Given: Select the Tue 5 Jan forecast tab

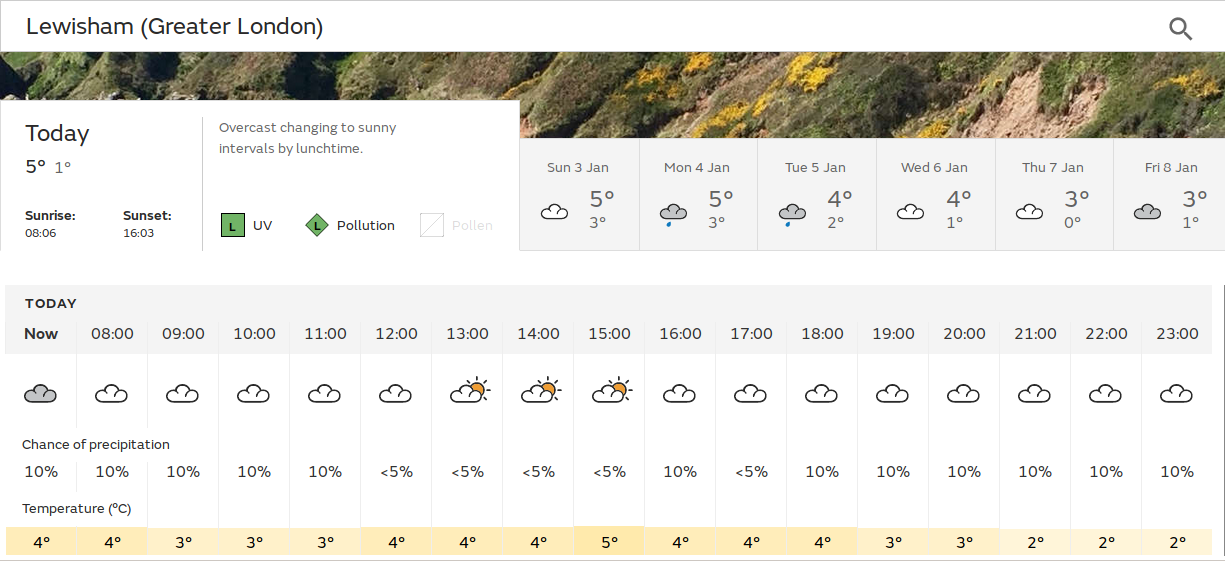Looking at the screenshot, I should tap(816, 194).
